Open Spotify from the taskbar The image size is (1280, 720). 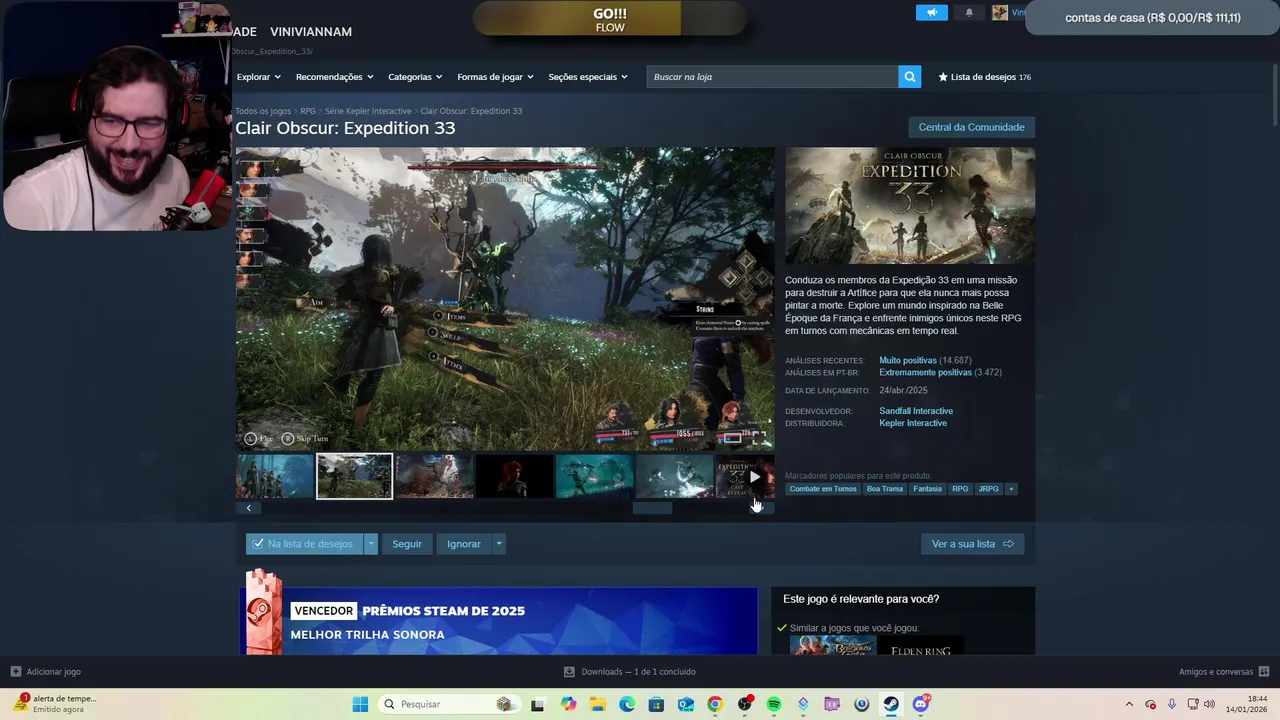pyautogui.click(x=774, y=704)
